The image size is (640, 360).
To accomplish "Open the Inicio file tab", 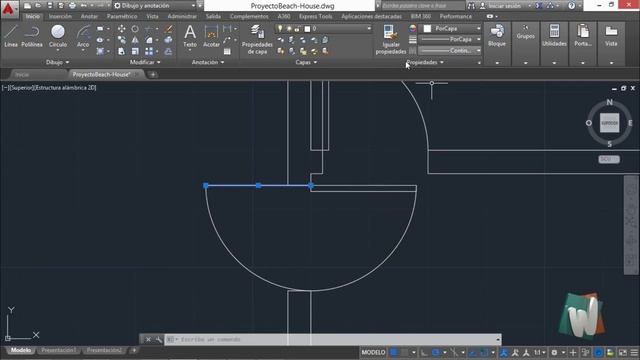I will [22, 75].
